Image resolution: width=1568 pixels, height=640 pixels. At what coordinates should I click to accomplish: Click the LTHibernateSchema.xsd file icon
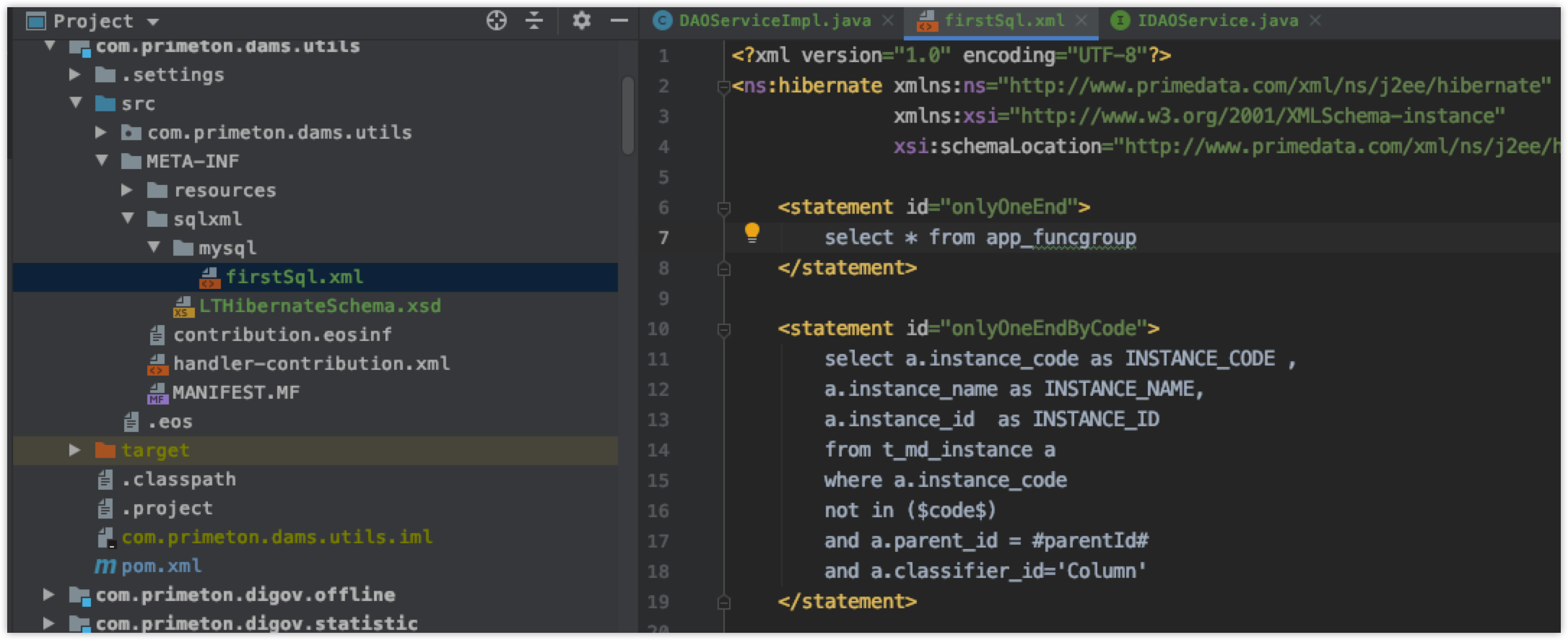point(183,306)
